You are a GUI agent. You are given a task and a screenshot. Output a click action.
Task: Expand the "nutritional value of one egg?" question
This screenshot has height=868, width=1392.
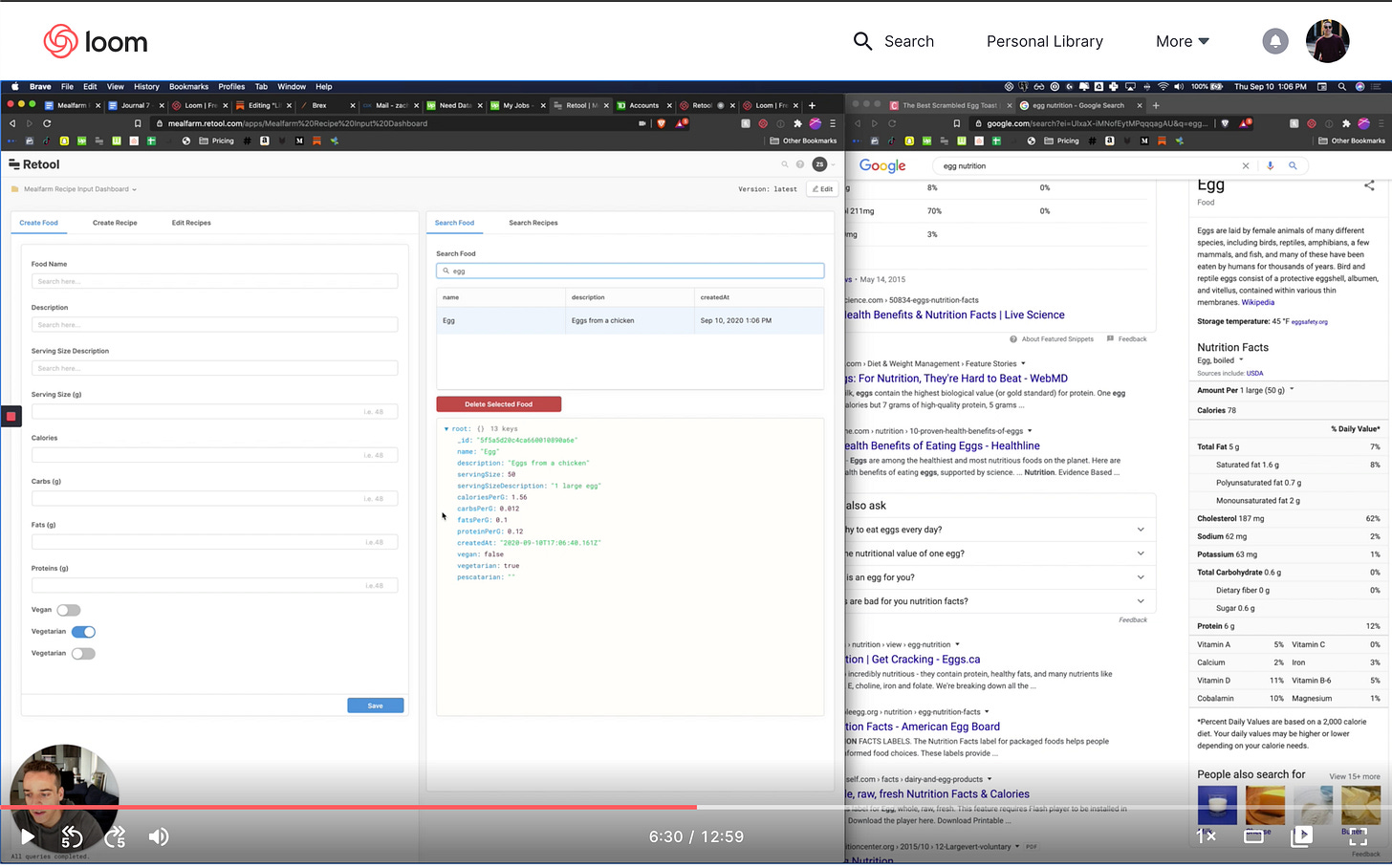coord(1141,553)
